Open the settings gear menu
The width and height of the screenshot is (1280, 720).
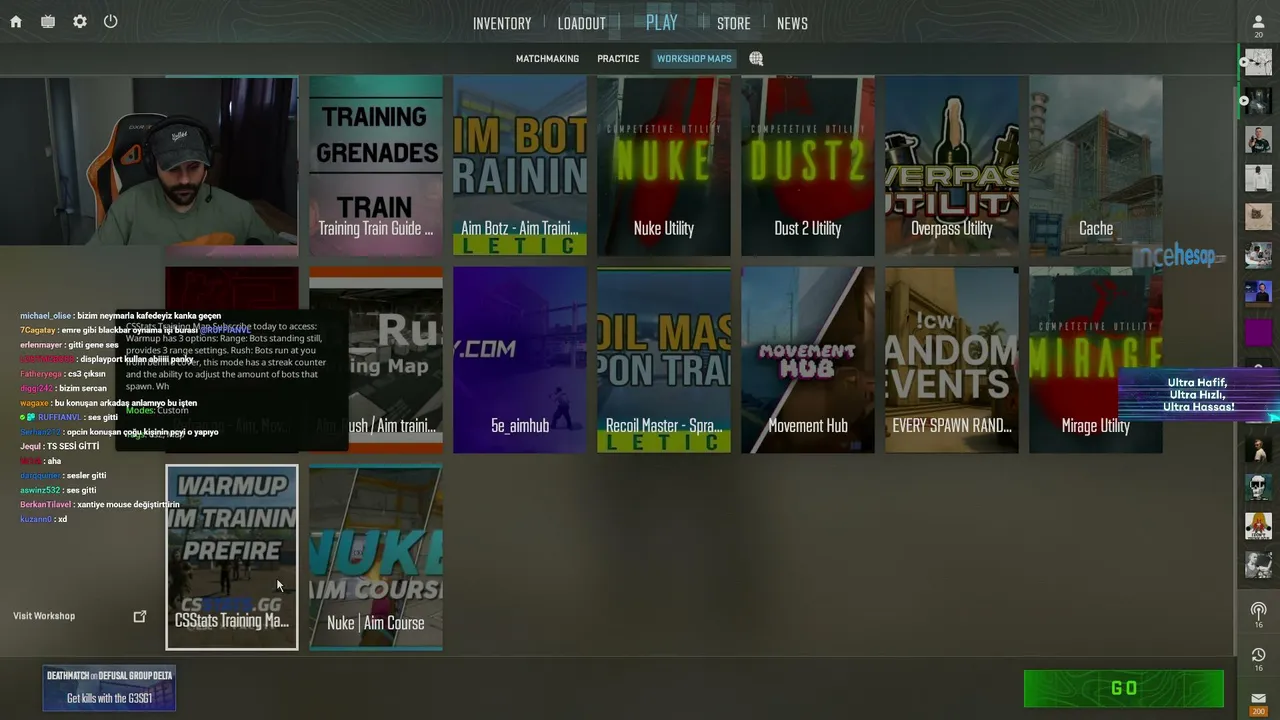pyautogui.click(x=80, y=22)
